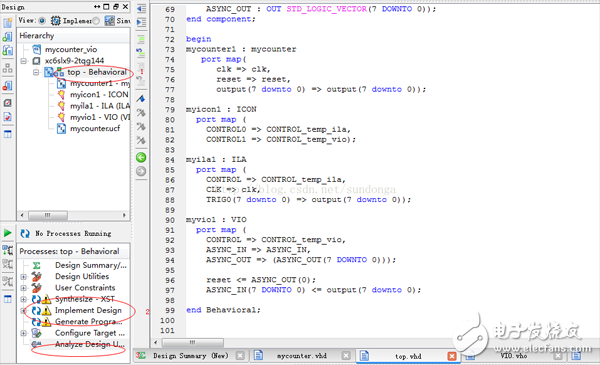
Task: Click the Implement Design process
Action: pyautogui.click(x=88, y=310)
